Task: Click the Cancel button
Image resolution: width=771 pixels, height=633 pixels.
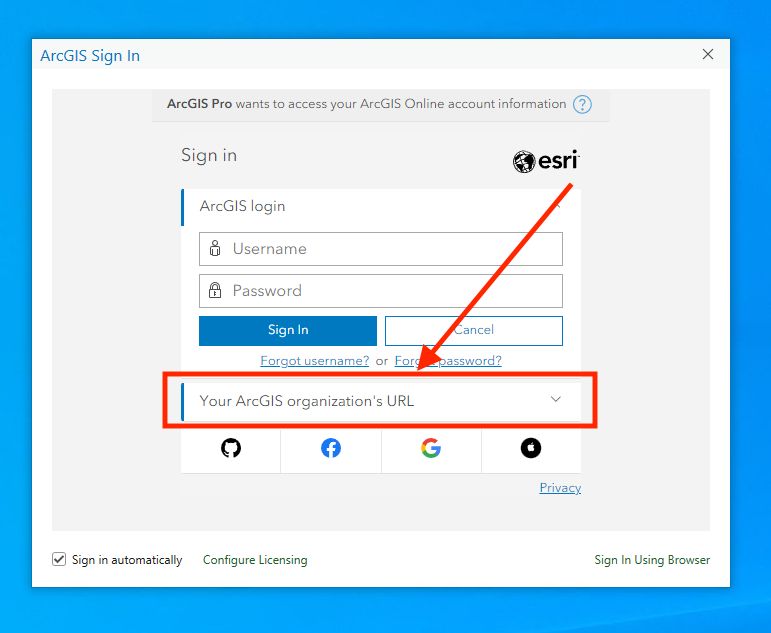Action: (474, 330)
